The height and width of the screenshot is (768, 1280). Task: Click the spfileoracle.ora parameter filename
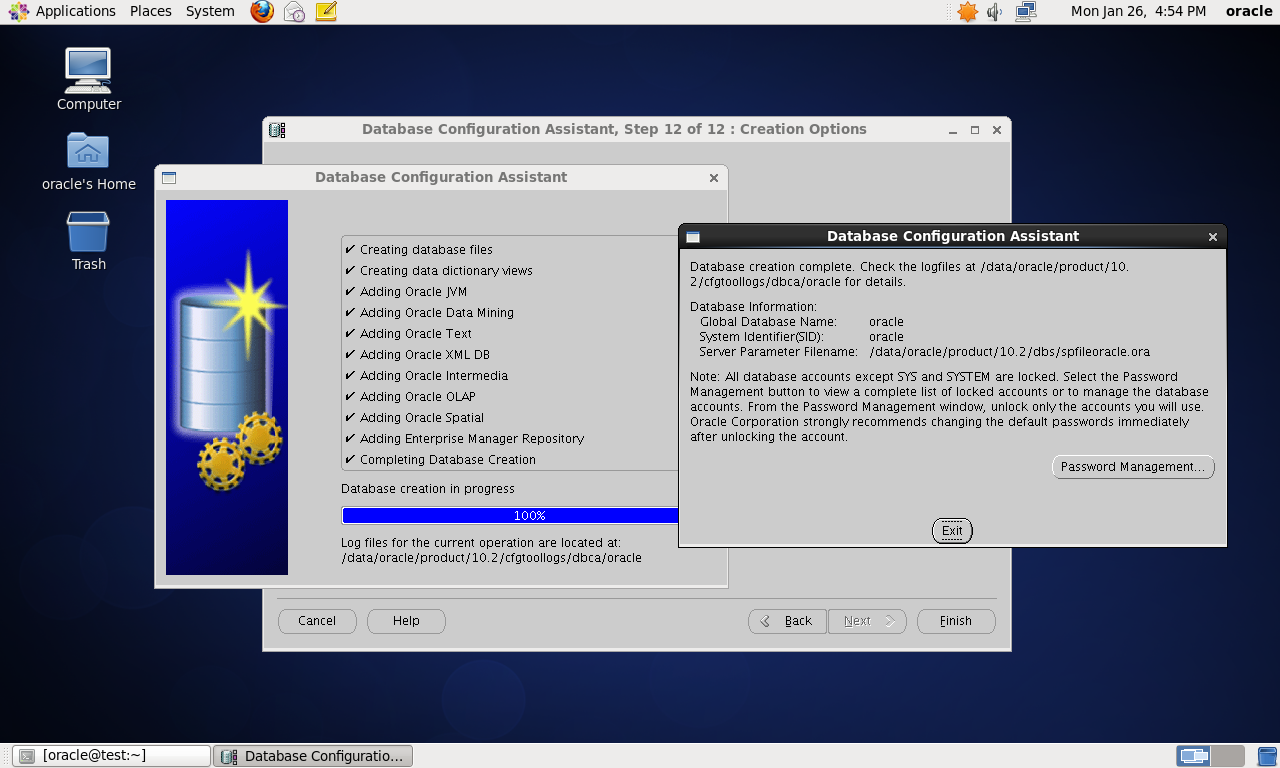(1010, 352)
